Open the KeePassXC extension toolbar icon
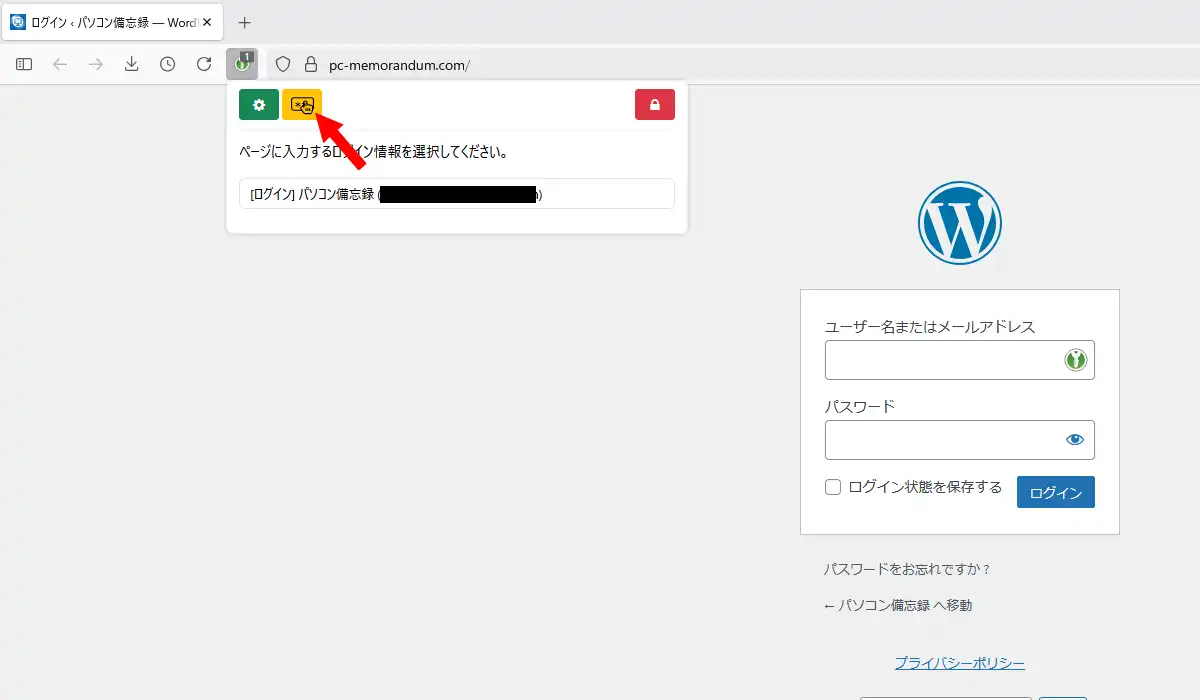This screenshot has width=1200, height=700. coord(242,64)
